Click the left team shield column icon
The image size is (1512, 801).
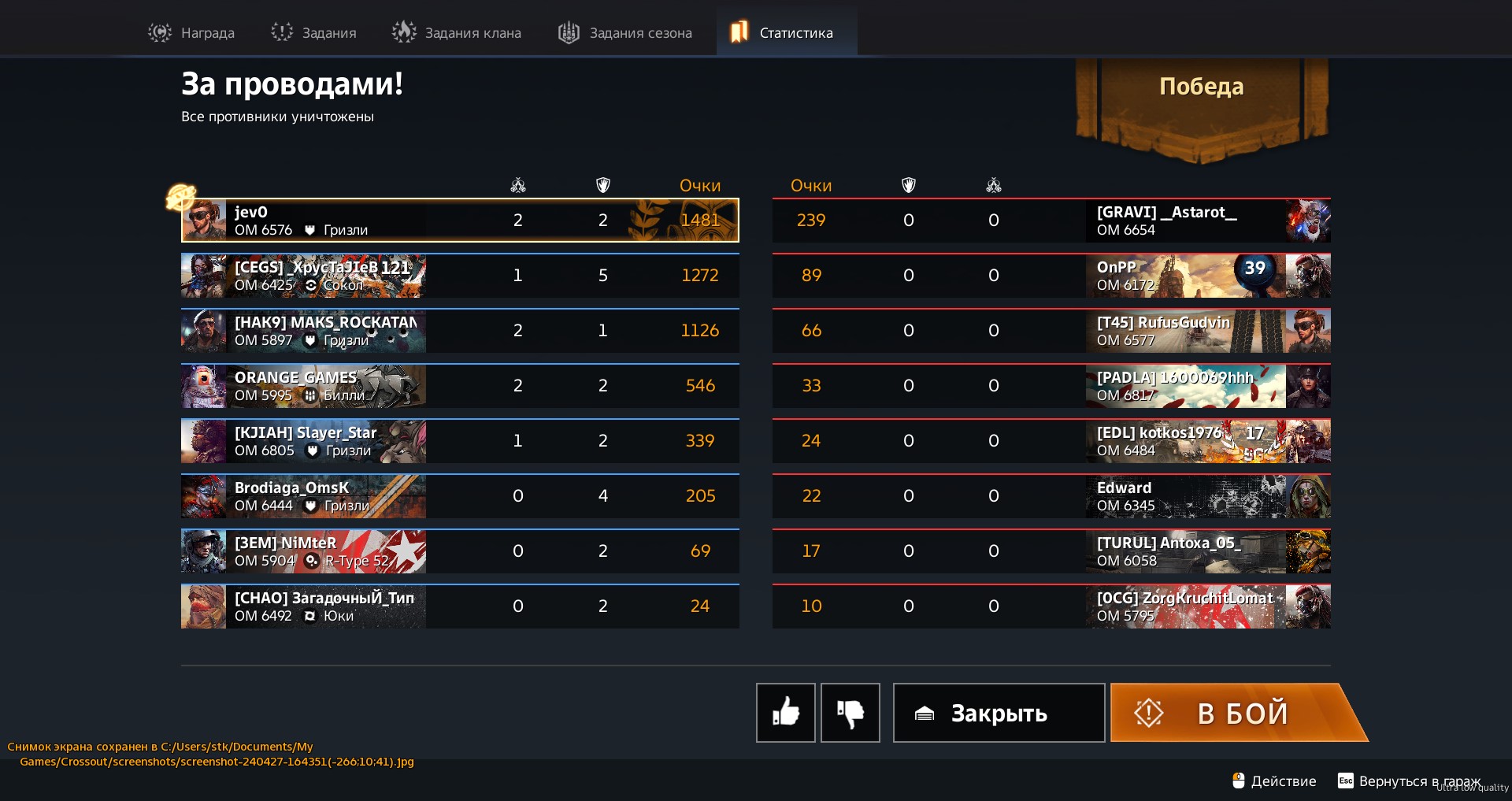tap(602, 185)
